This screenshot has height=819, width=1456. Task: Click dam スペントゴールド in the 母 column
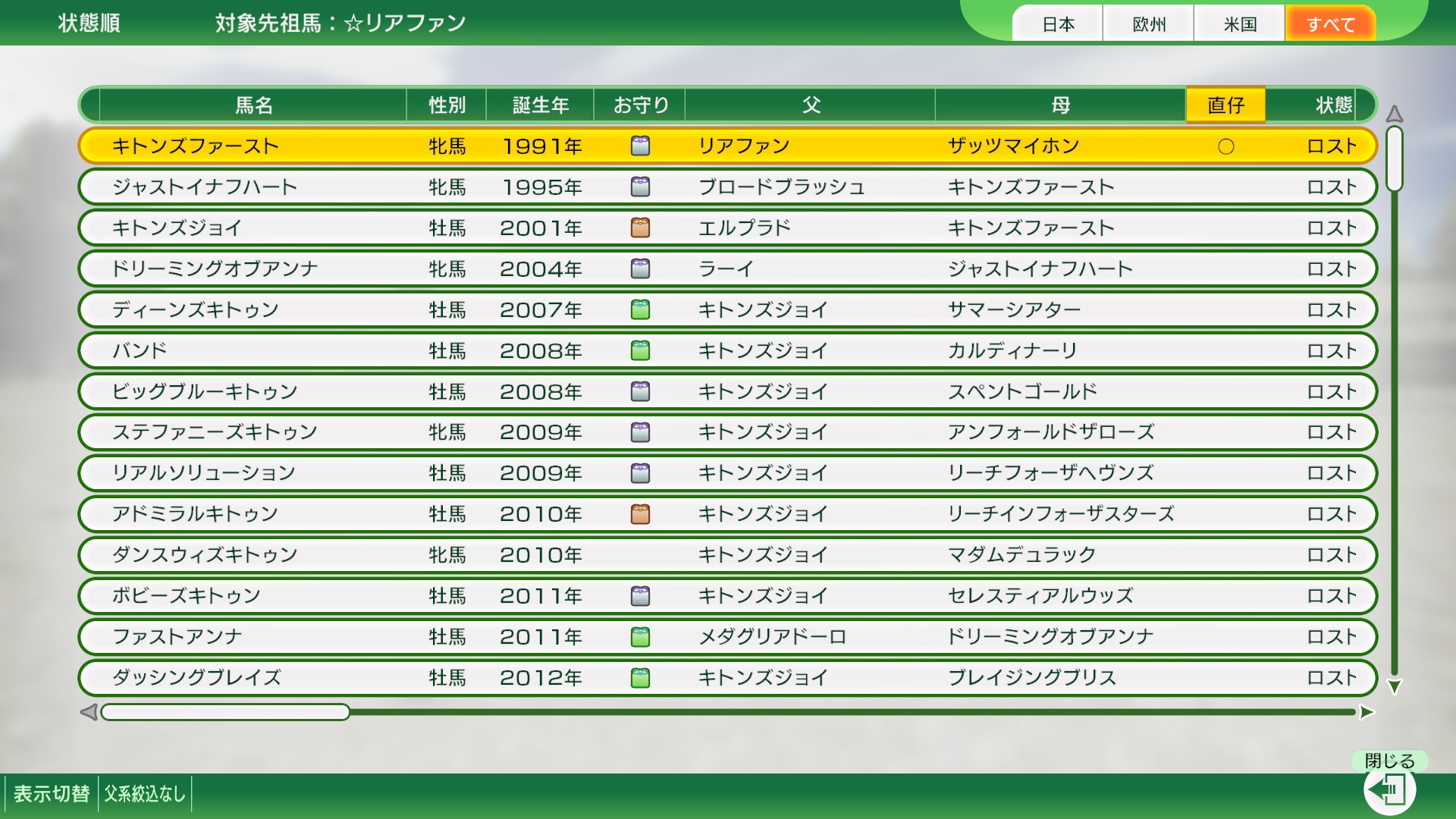click(1022, 392)
